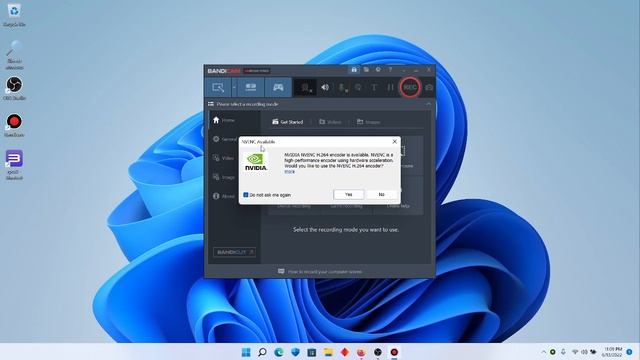Open the Recycle Bin desktop icon
Screen dimensions: 640x360
[14, 15]
